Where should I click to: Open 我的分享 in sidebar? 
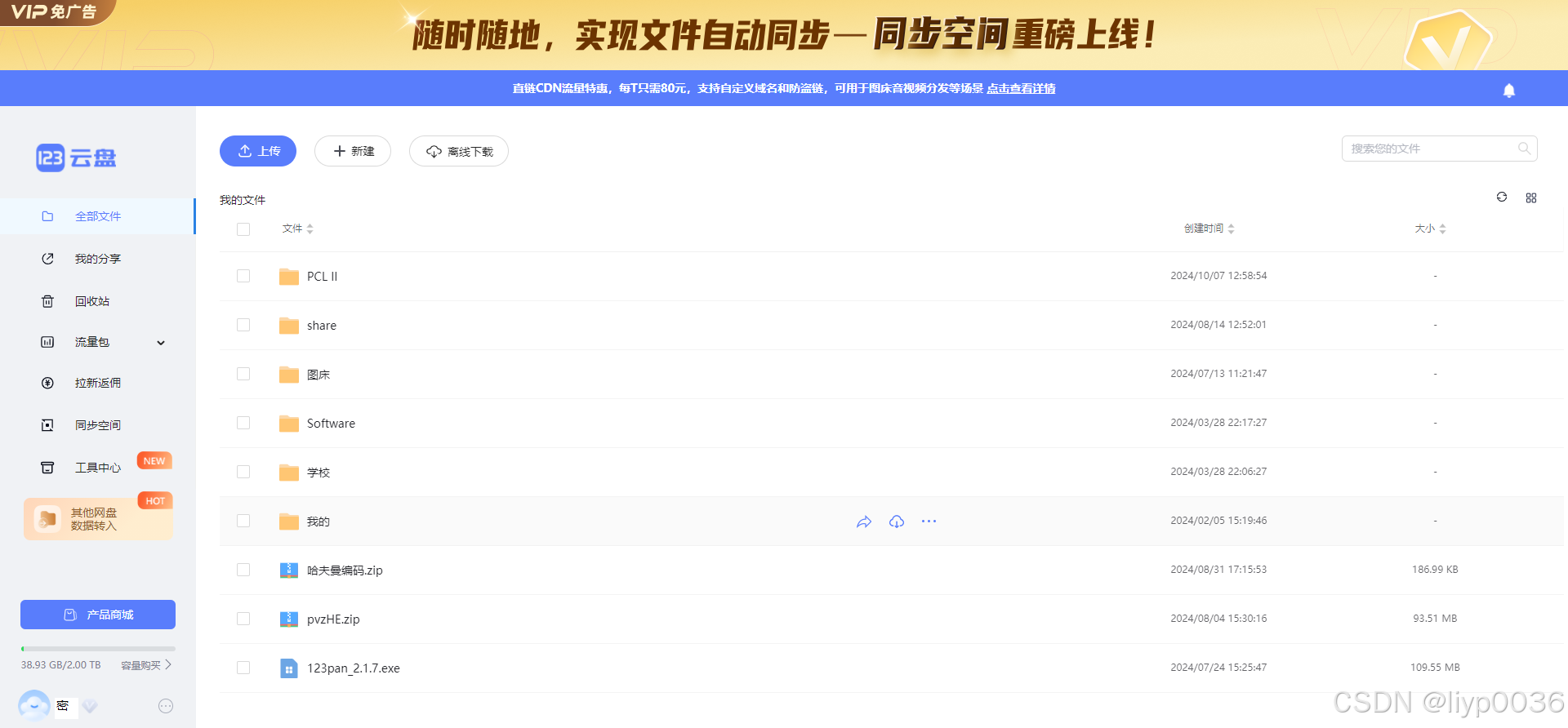97,259
